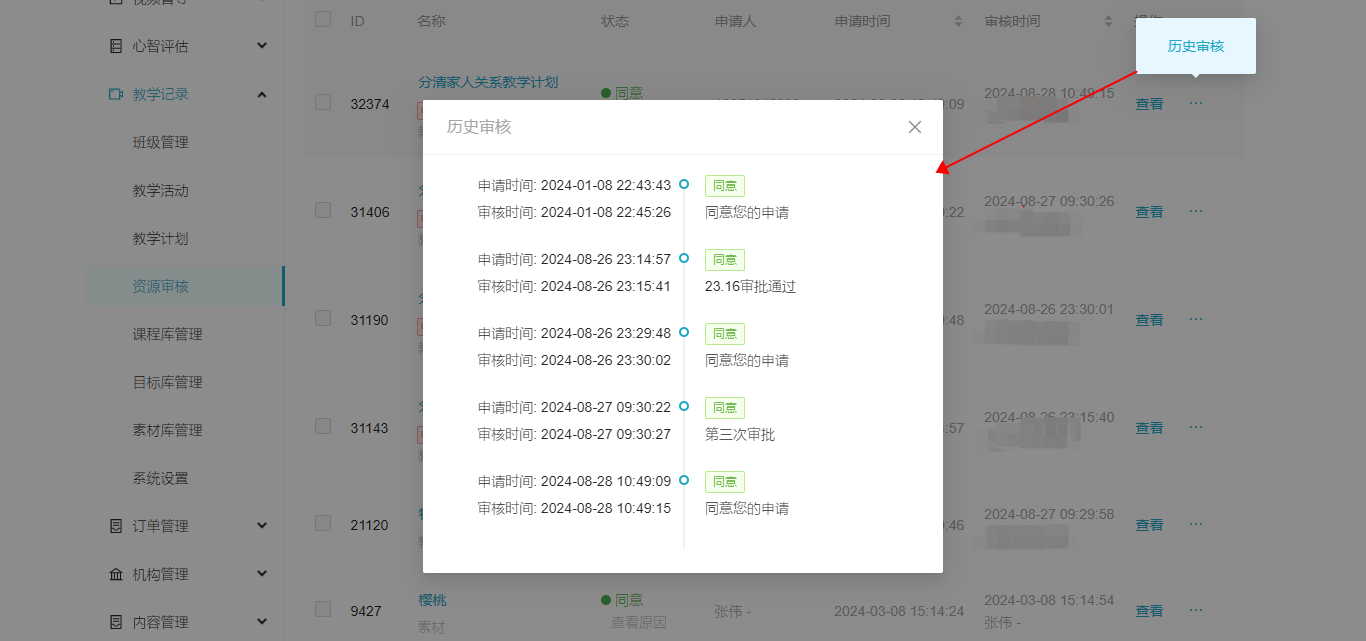Open 系统设置 in the sidebar
The width and height of the screenshot is (1366, 641).
[x=161, y=478]
